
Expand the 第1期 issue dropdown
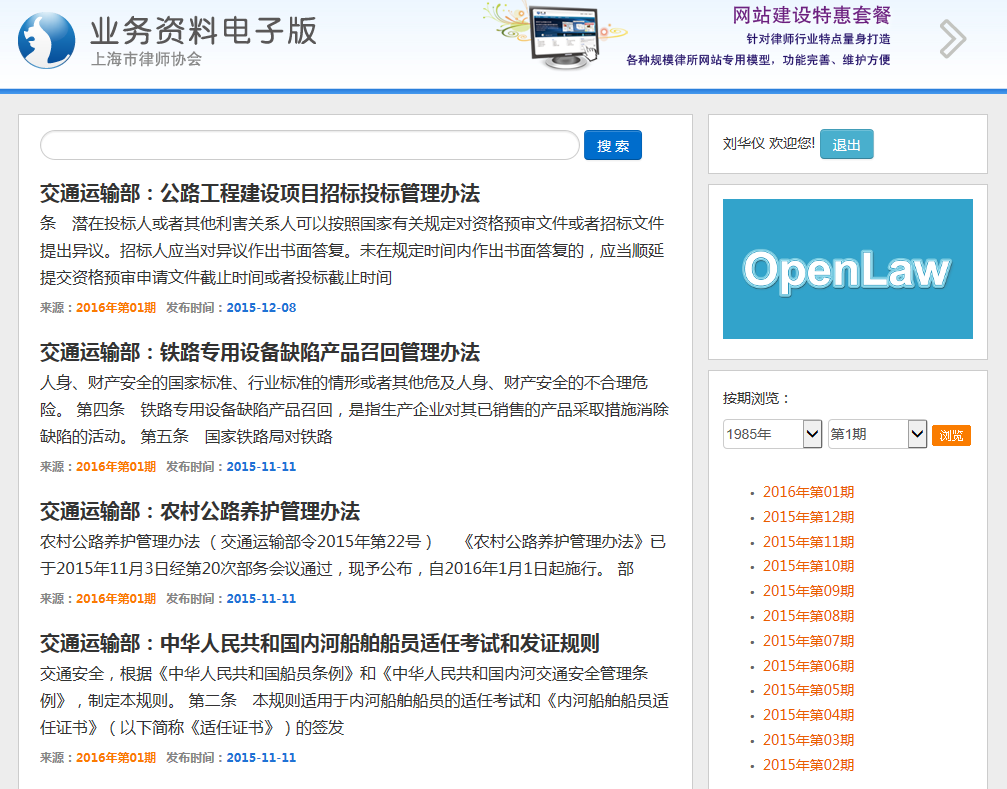877,434
